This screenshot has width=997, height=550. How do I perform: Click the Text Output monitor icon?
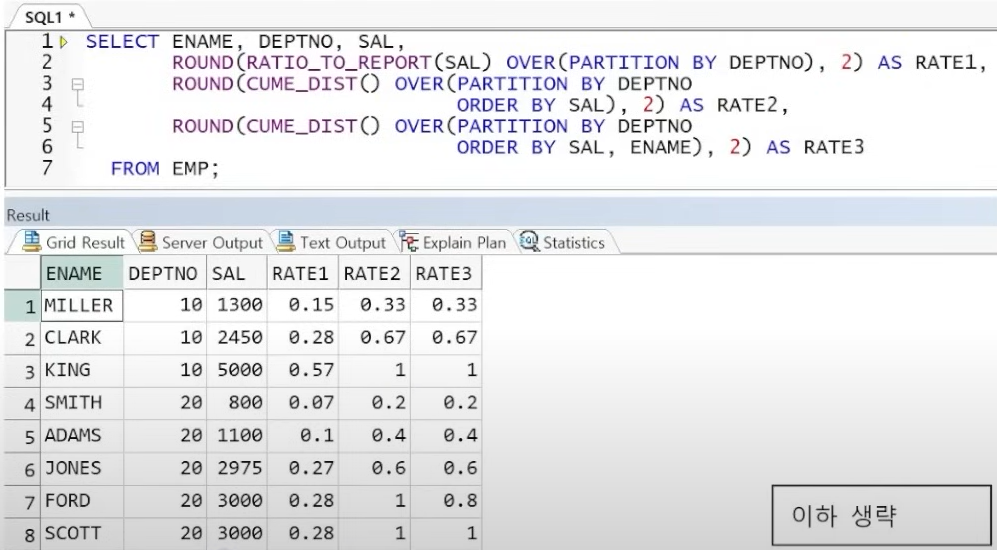pos(286,242)
